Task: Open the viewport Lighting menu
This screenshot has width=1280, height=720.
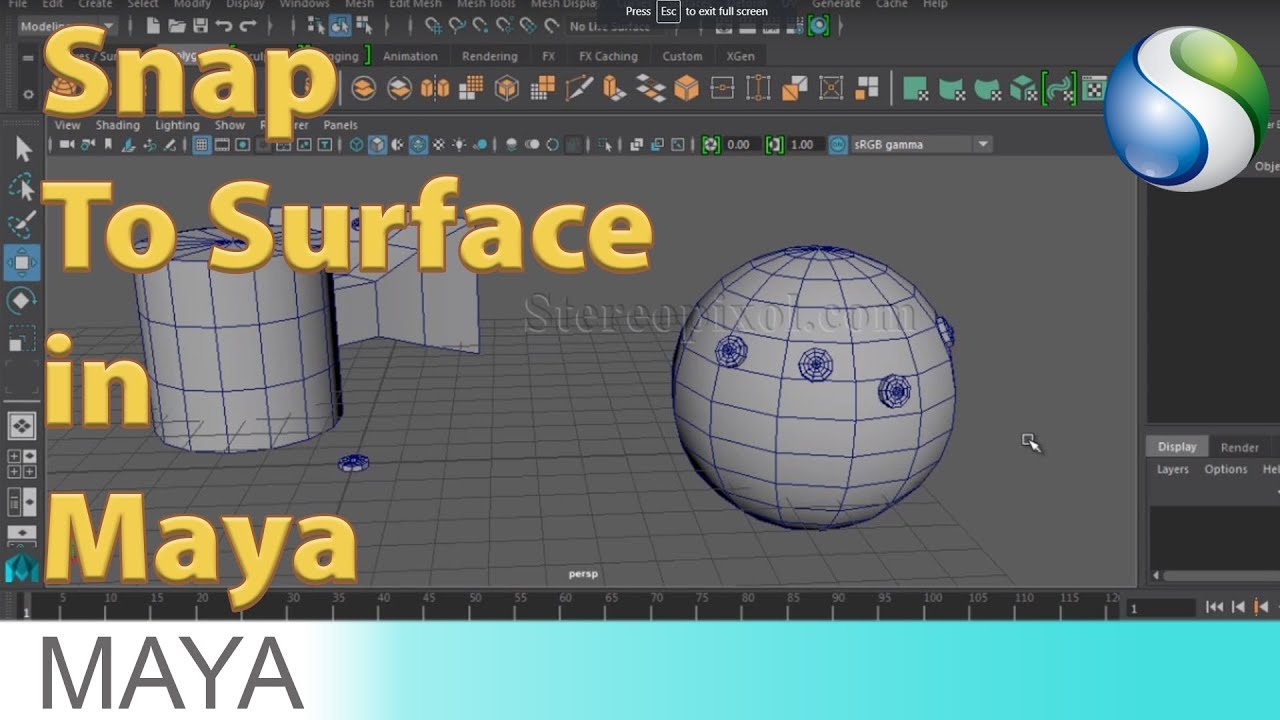Action: pos(177,125)
